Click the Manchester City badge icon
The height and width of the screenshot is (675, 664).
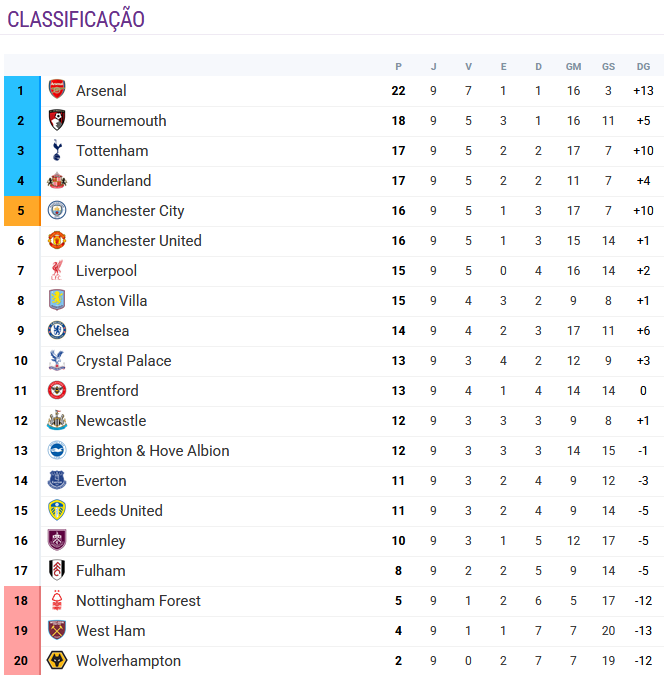point(57,211)
